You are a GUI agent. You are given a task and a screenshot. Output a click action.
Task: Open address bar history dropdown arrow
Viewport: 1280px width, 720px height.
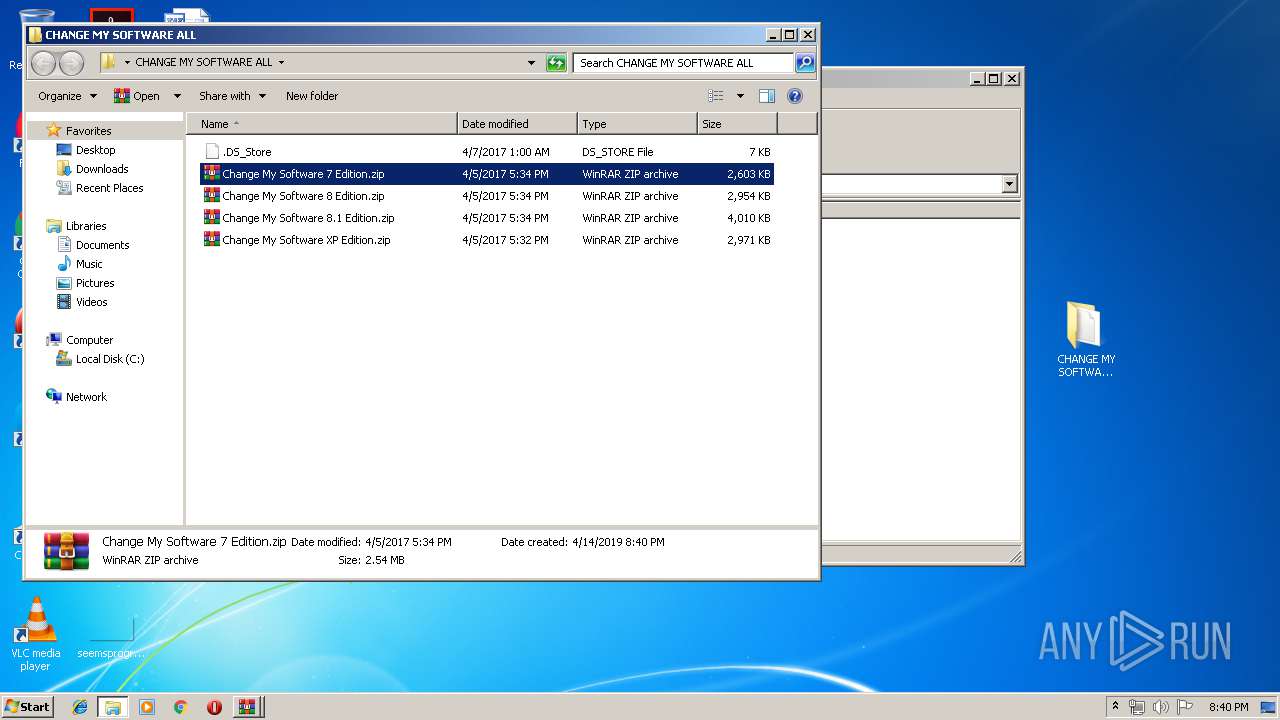pyautogui.click(x=531, y=62)
